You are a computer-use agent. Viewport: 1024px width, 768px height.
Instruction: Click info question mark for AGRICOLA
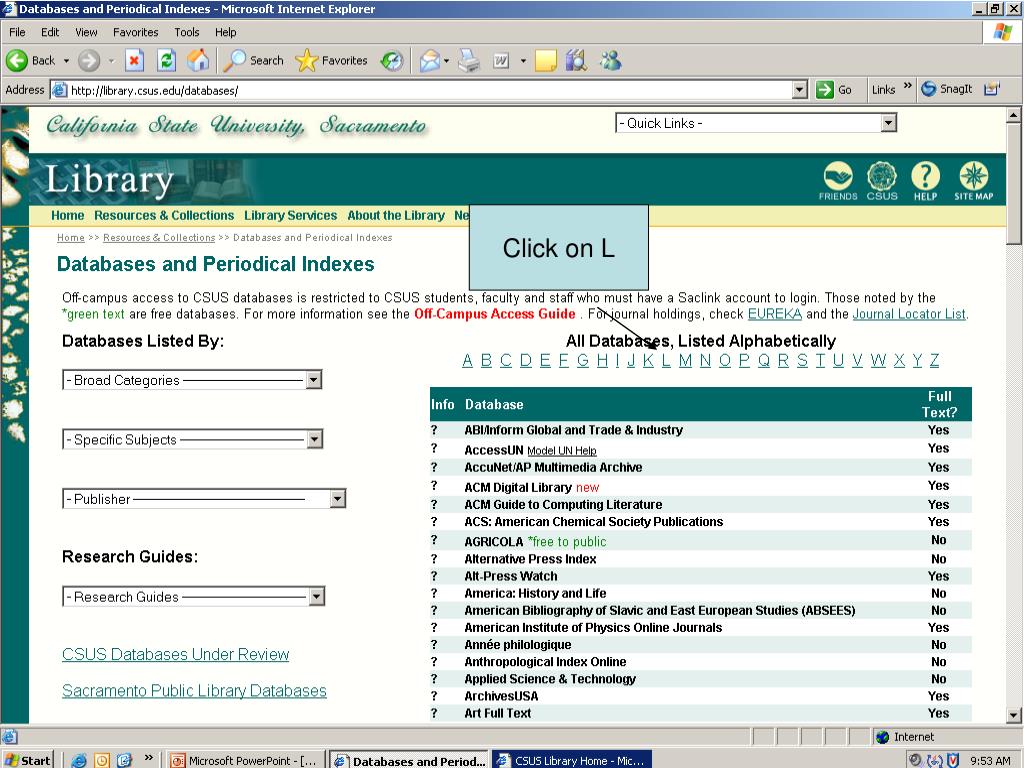[x=434, y=541]
